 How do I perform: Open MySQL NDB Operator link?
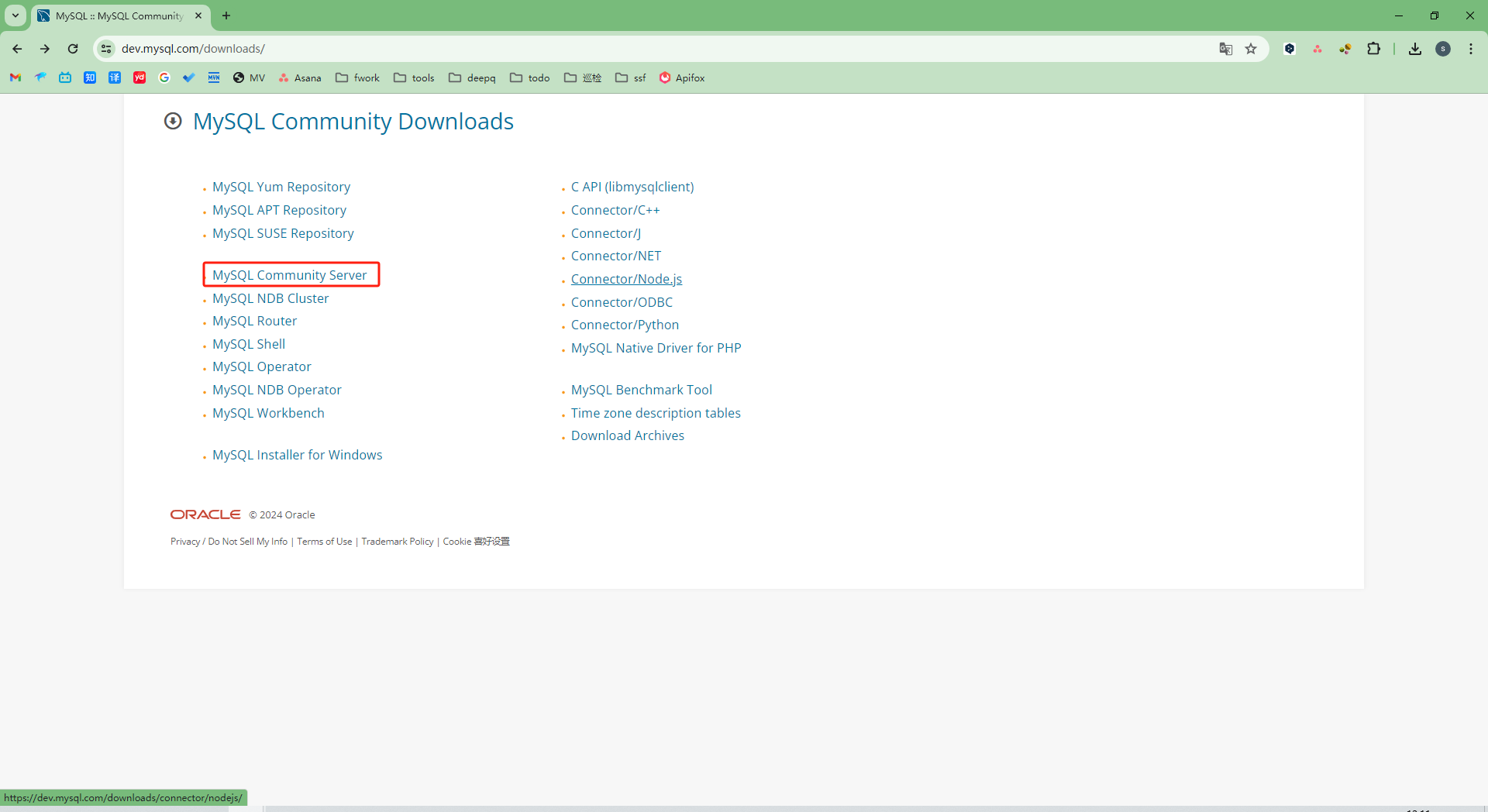click(x=277, y=390)
